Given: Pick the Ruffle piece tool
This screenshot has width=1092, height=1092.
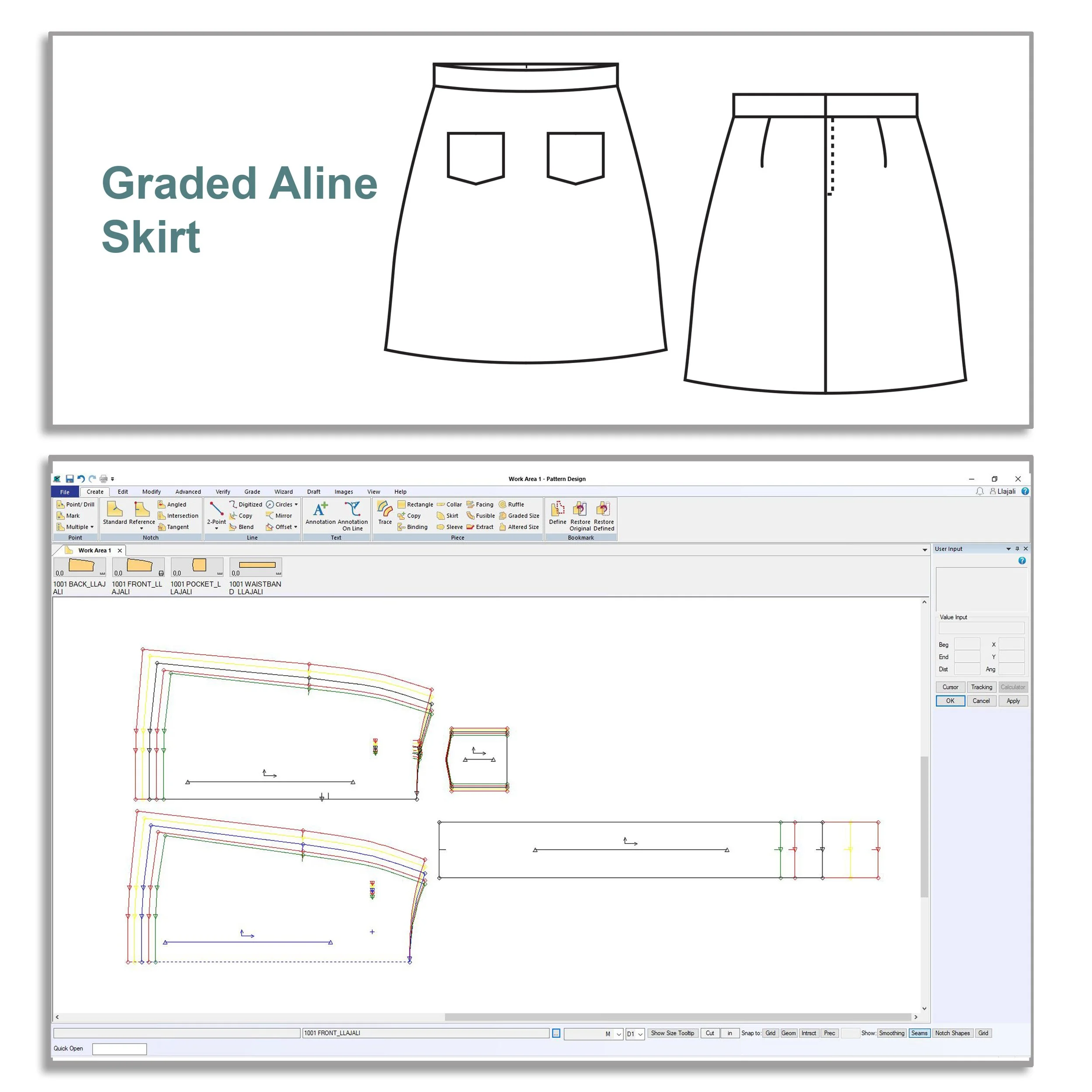Looking at the screenshot, I should [x=511, y=504].
